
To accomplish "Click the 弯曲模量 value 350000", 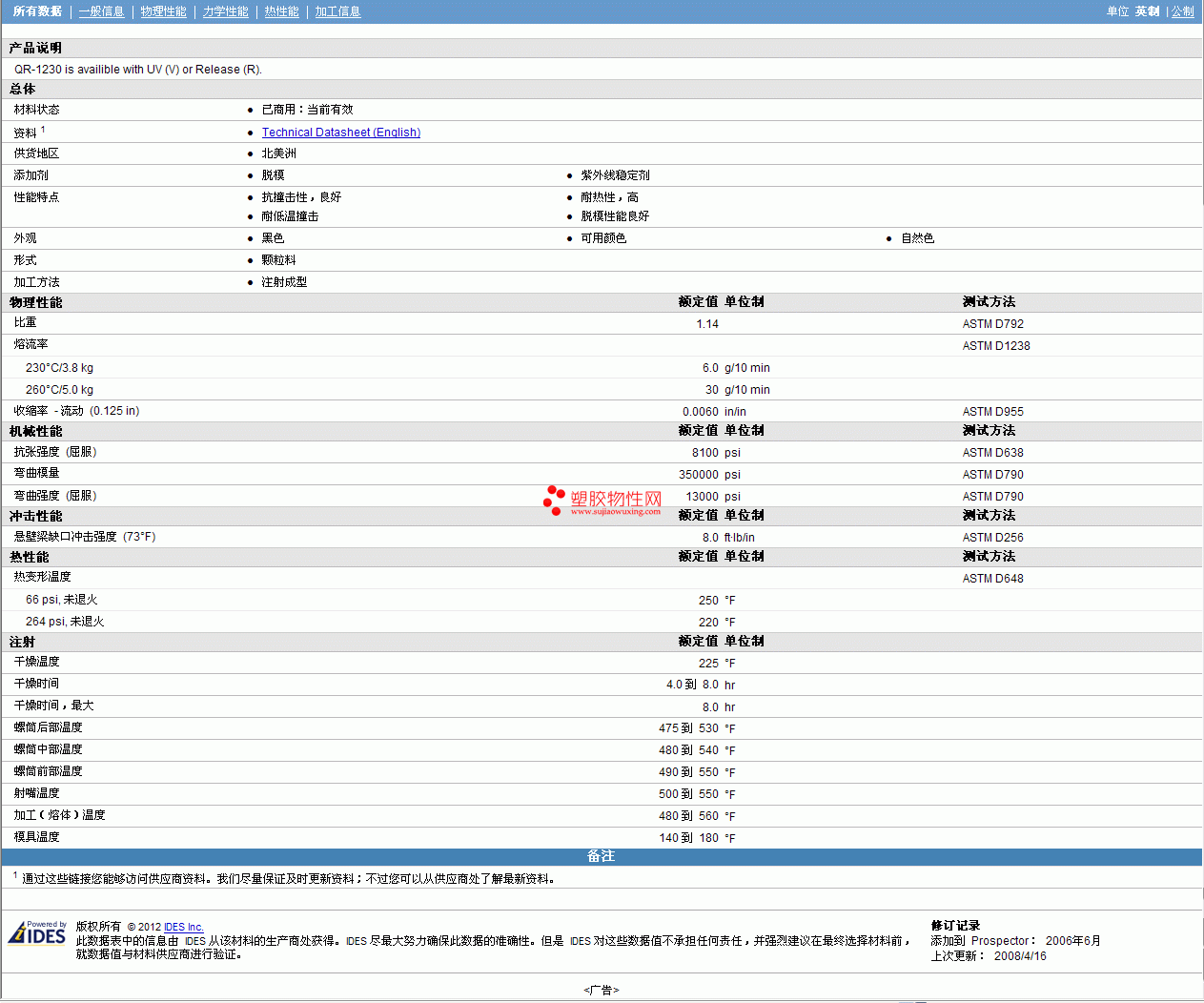I will click(699, 475).
